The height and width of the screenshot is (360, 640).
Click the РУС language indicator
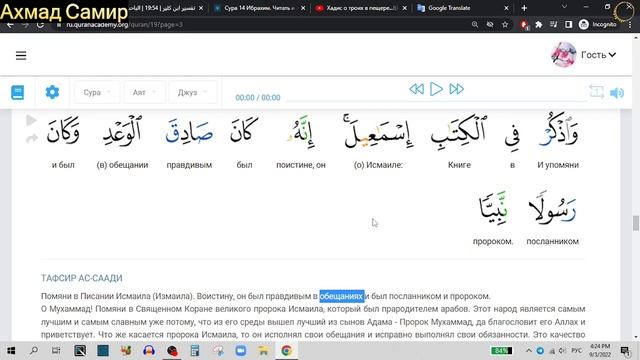coord(576,351)
